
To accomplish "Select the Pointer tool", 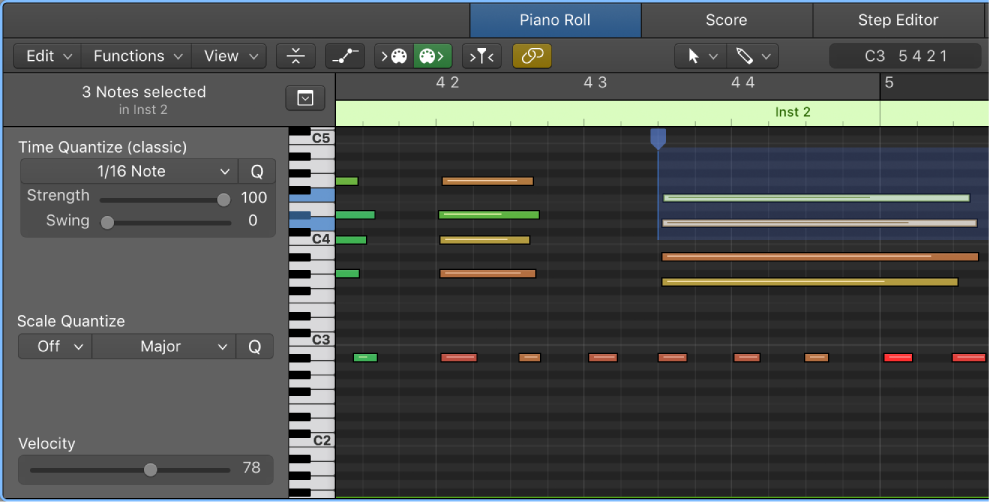I will coord(701,56).
